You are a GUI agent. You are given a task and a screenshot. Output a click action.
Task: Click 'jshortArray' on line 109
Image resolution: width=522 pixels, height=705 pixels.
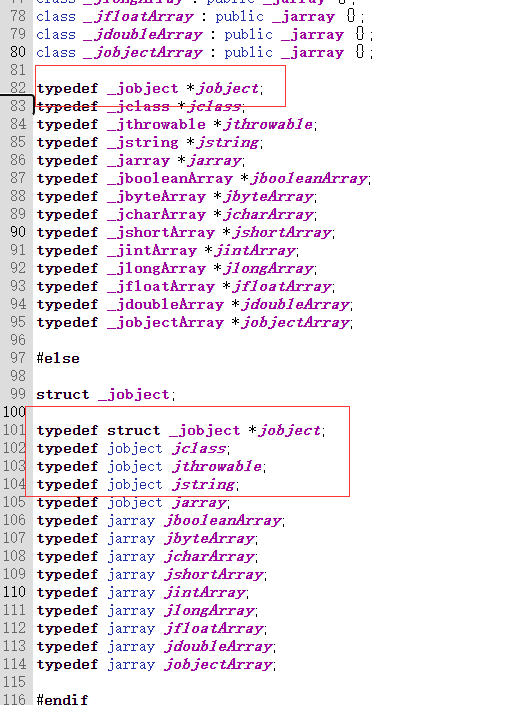214,574
